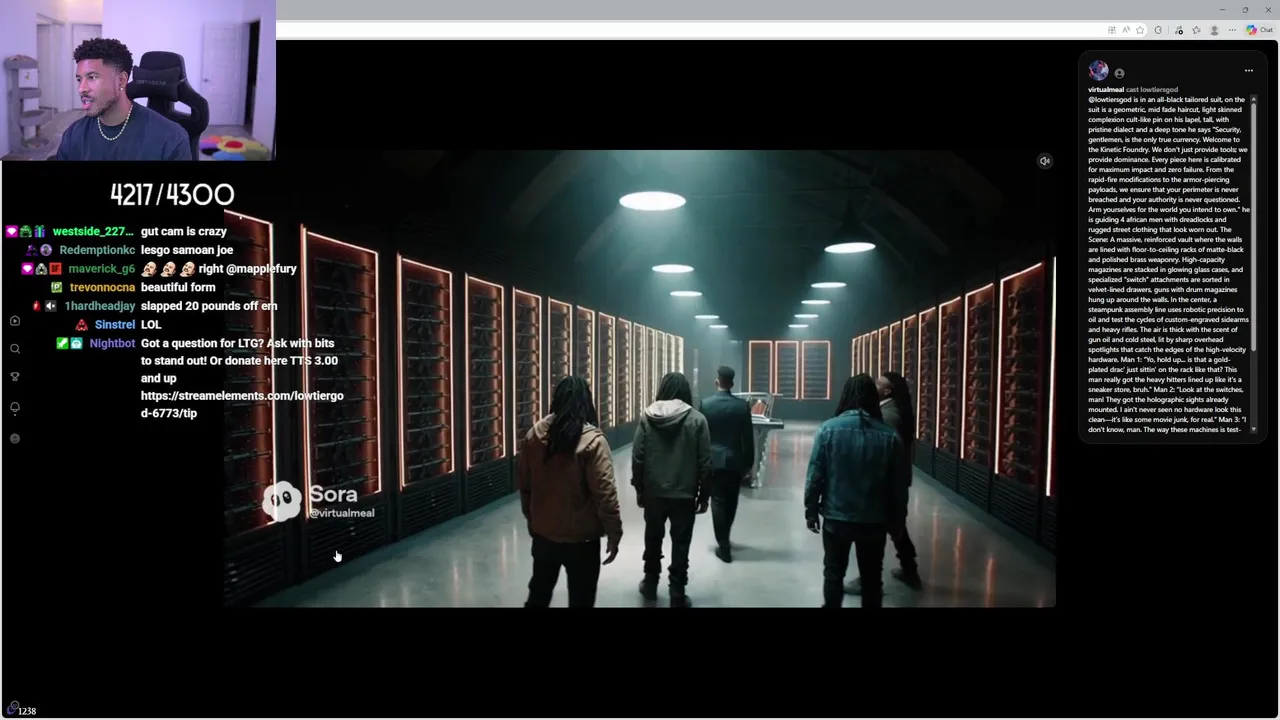Screen dimensions: 1280x720
Task: Click the Read aloud icon in address bar
Action: point(1126,30)
